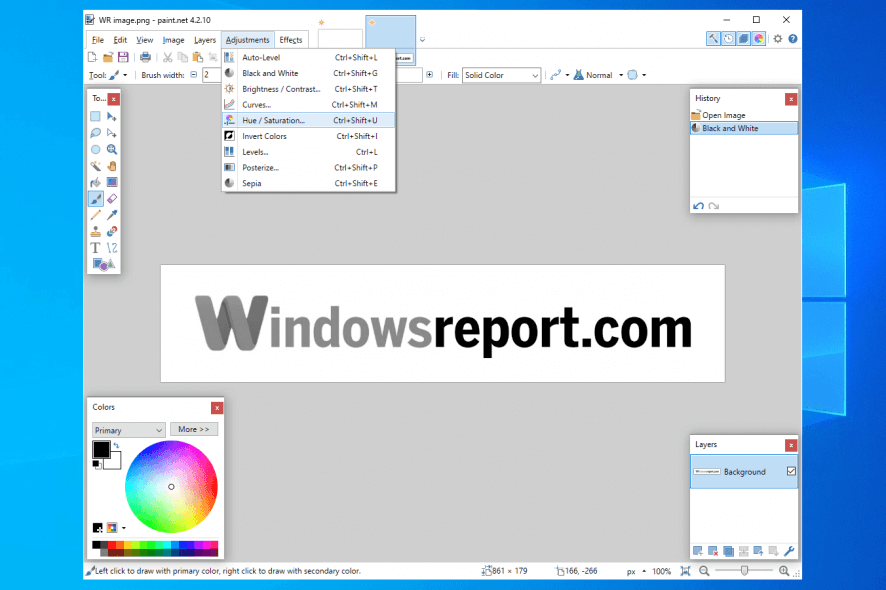Click the zoom slider in status bar
Screen dimensions: 886x590
(744, 571)
